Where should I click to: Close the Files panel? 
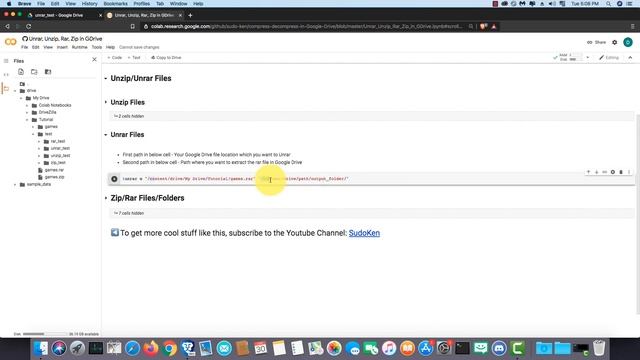point(94,60)
